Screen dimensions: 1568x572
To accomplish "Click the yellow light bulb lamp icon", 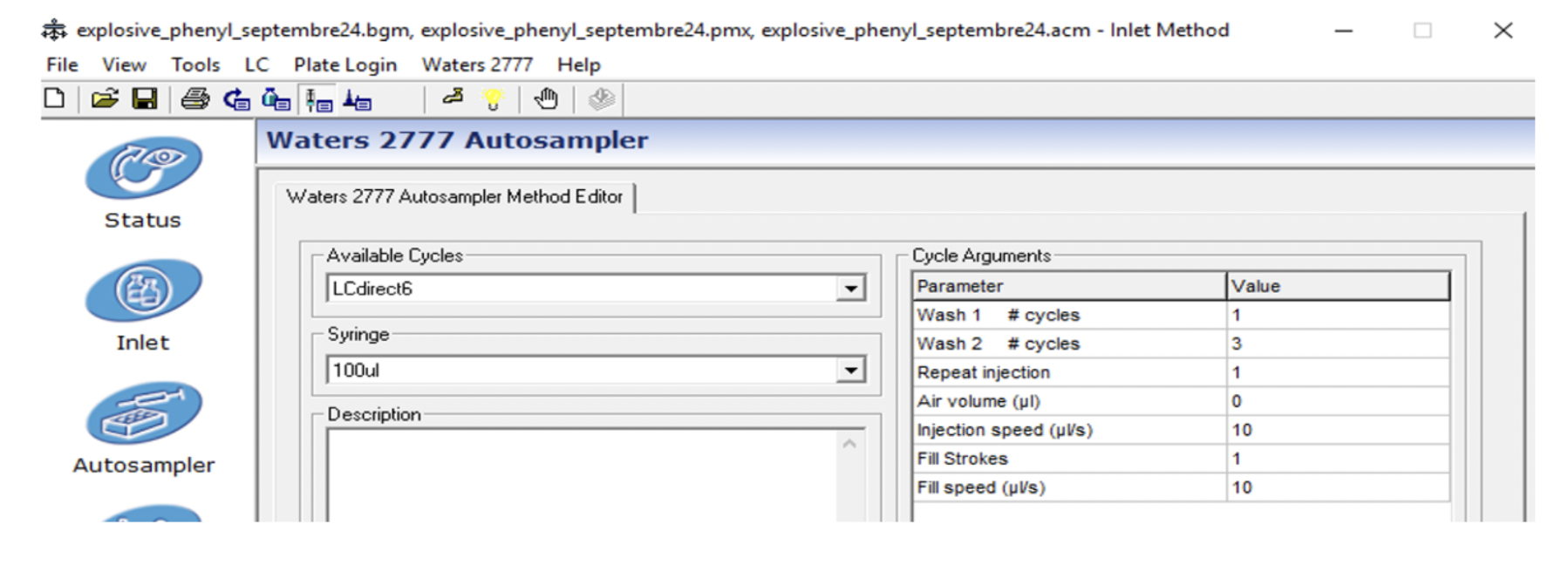I will pyautogui.click(x=493, y=99).
